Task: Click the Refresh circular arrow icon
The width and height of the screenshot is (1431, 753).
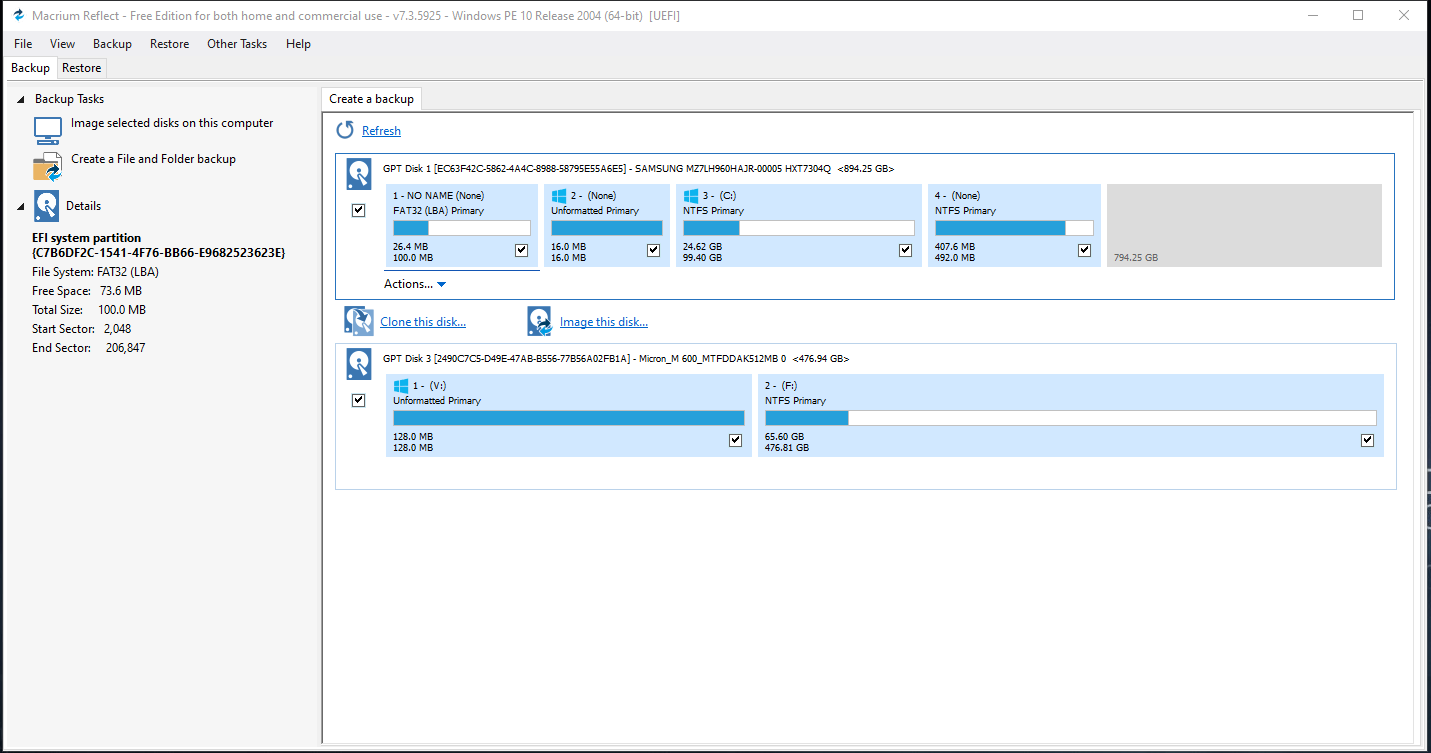Action: point(345,130)
